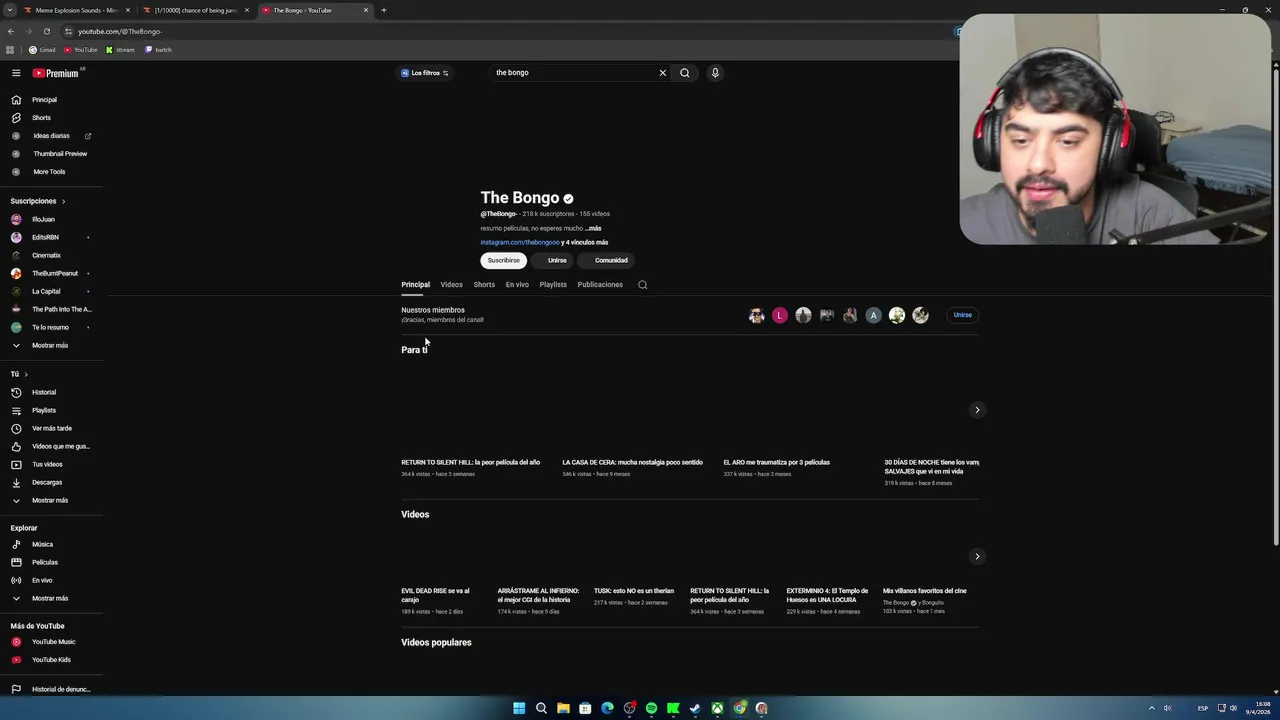Expand the Tú section chevron
The height and width of the screenshot is (720, 1280).
pos(26,374)
